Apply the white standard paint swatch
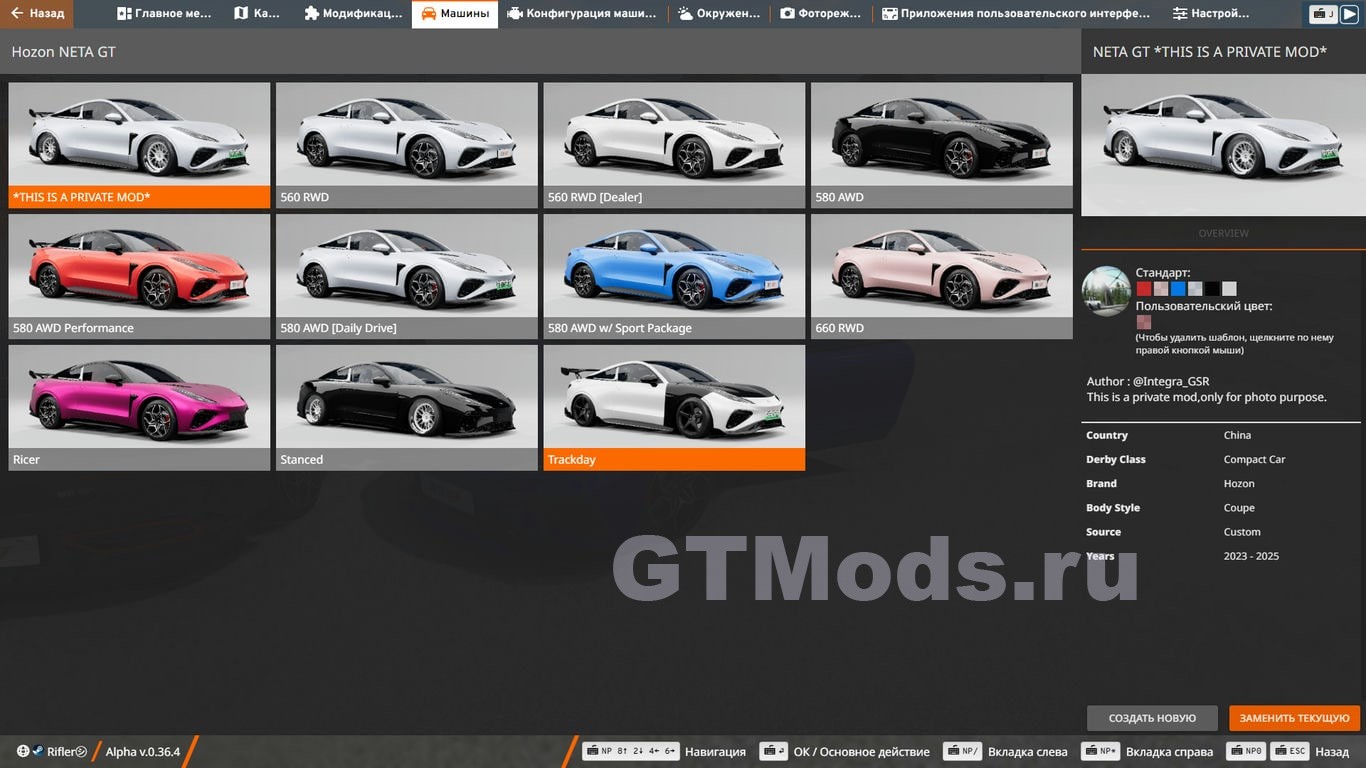 pyautogui.click(x=1229, y=289)
